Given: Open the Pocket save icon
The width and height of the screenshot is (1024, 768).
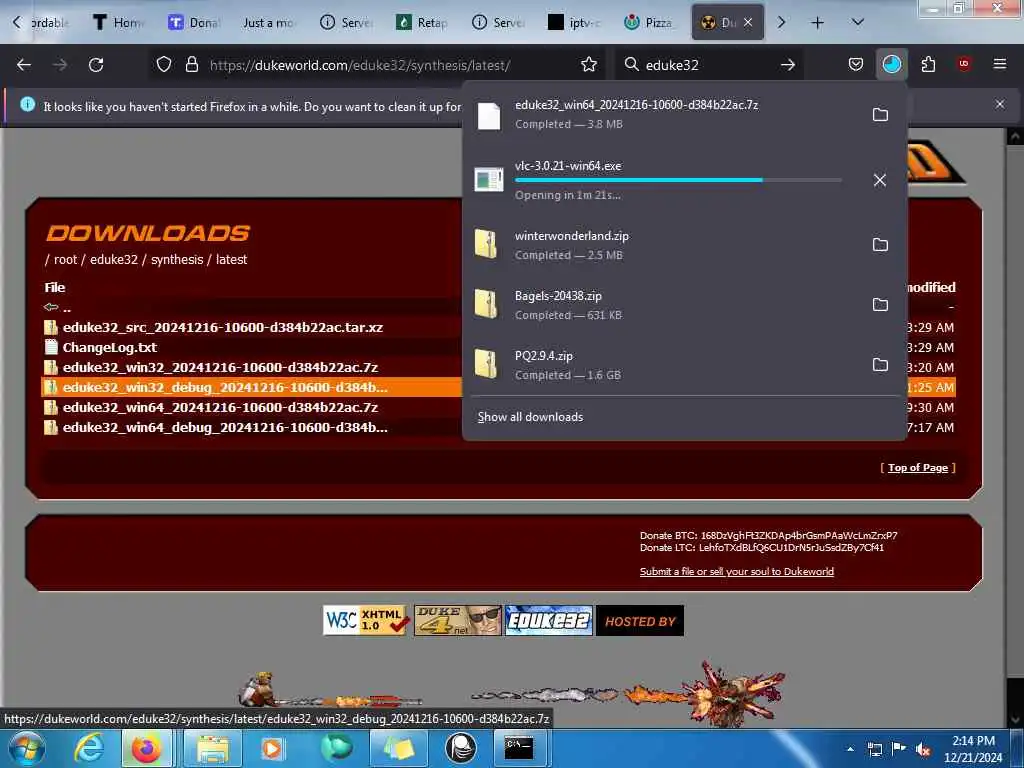Looking at the screenshot, I should tap(856, 65).
